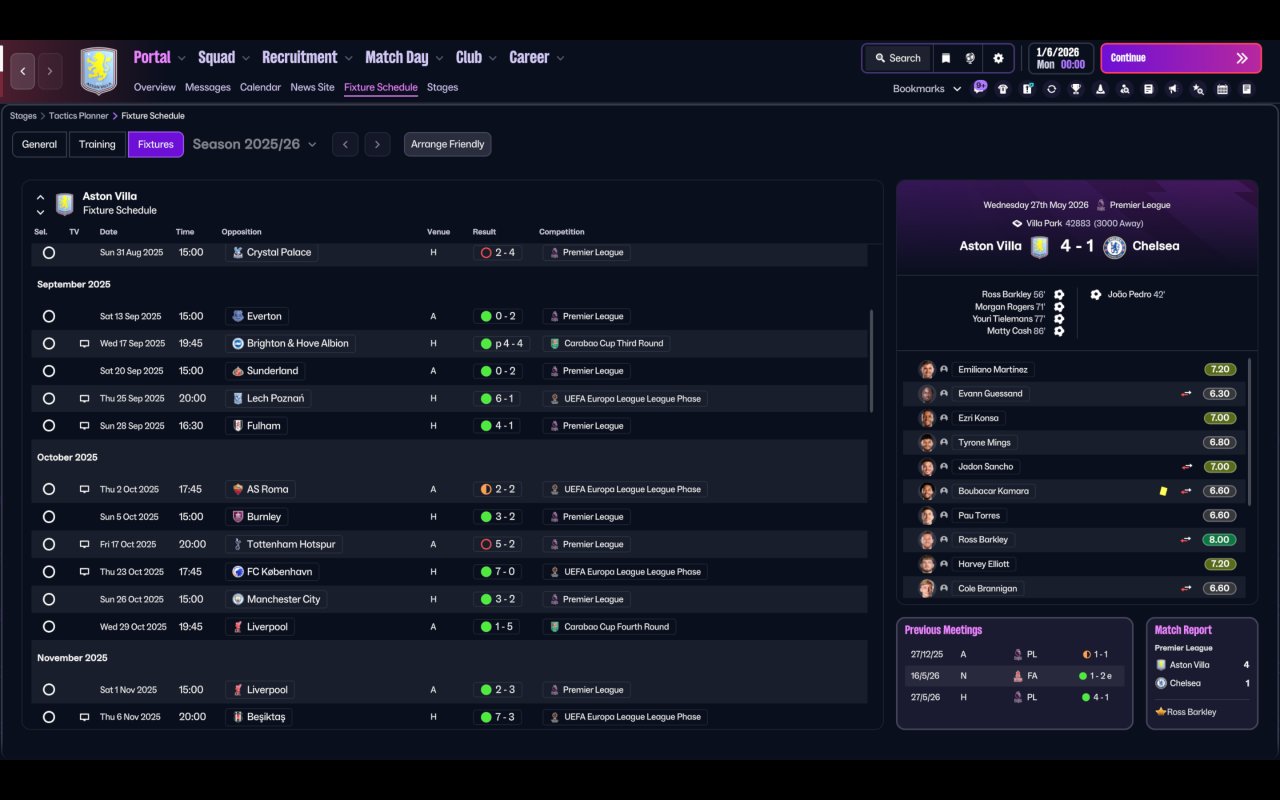Image resolution: width=1280 pixels, height=800 pixels.
Task: Open the shirt icon bookmark shortcut
Action: point(1003,89)
